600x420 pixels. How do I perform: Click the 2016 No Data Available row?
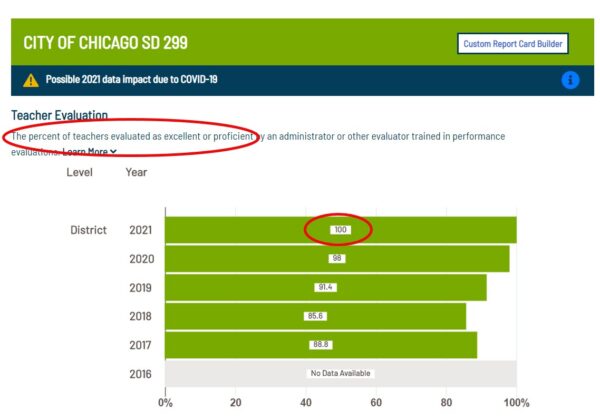(341, 373)
